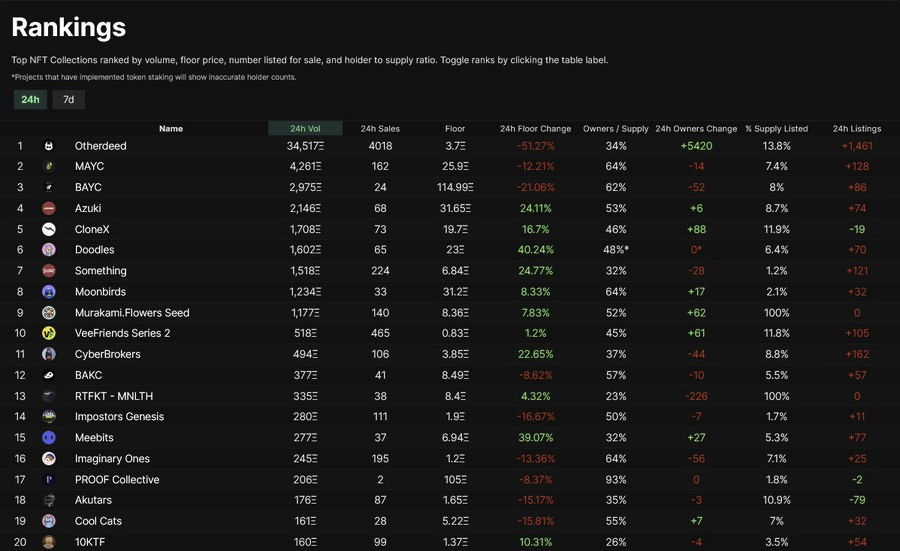Image resolution: width=900 pixels, height=551 pixels.
Task: Open the Akutars avatar icon
Action: pyautogui.click(x=49, y=500)
